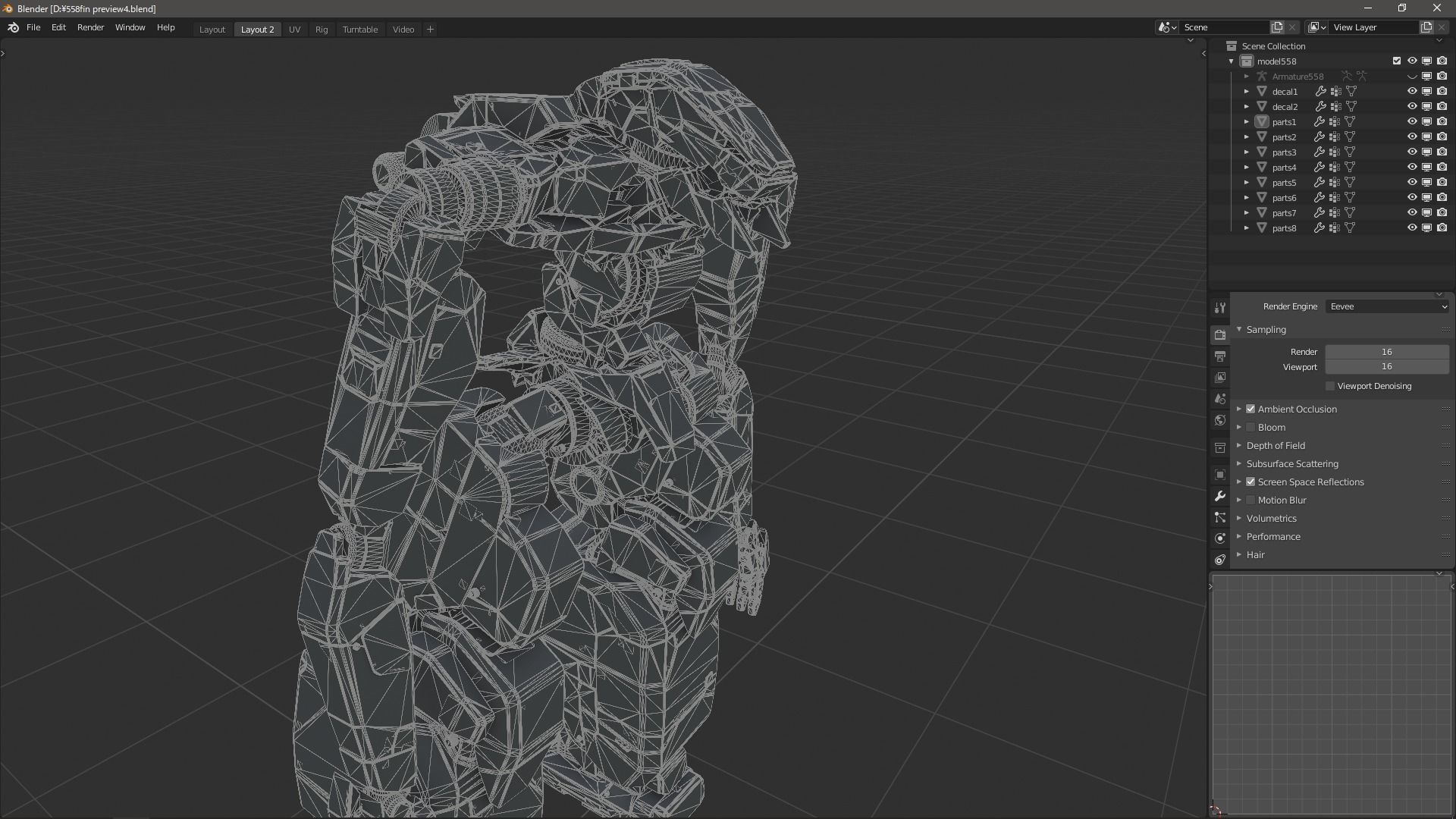Expand the Subsurface Scattering panel

(x=1239, y=464)
